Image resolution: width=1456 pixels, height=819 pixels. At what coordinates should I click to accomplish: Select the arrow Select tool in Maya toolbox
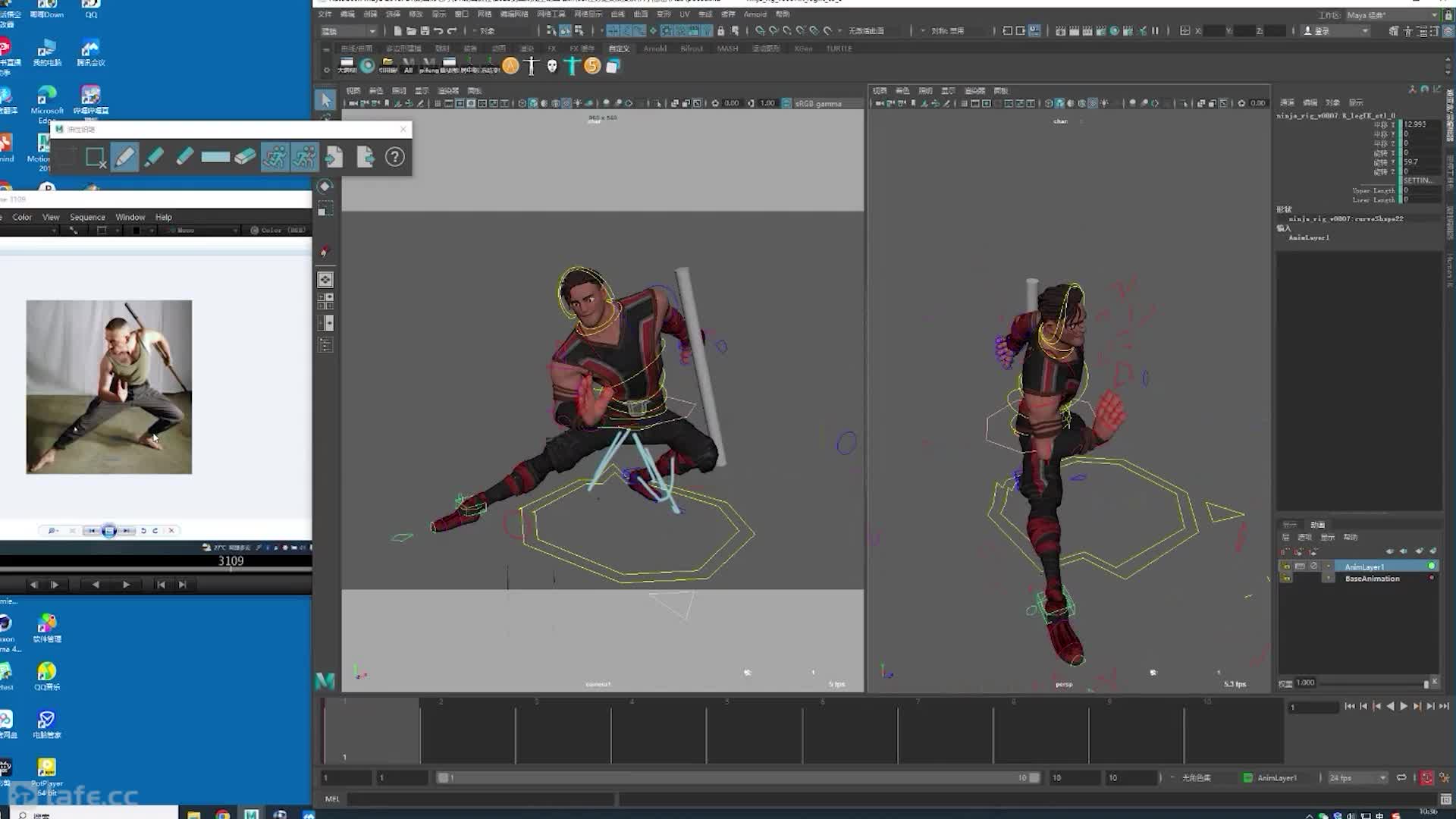click(x=326, y=100)
